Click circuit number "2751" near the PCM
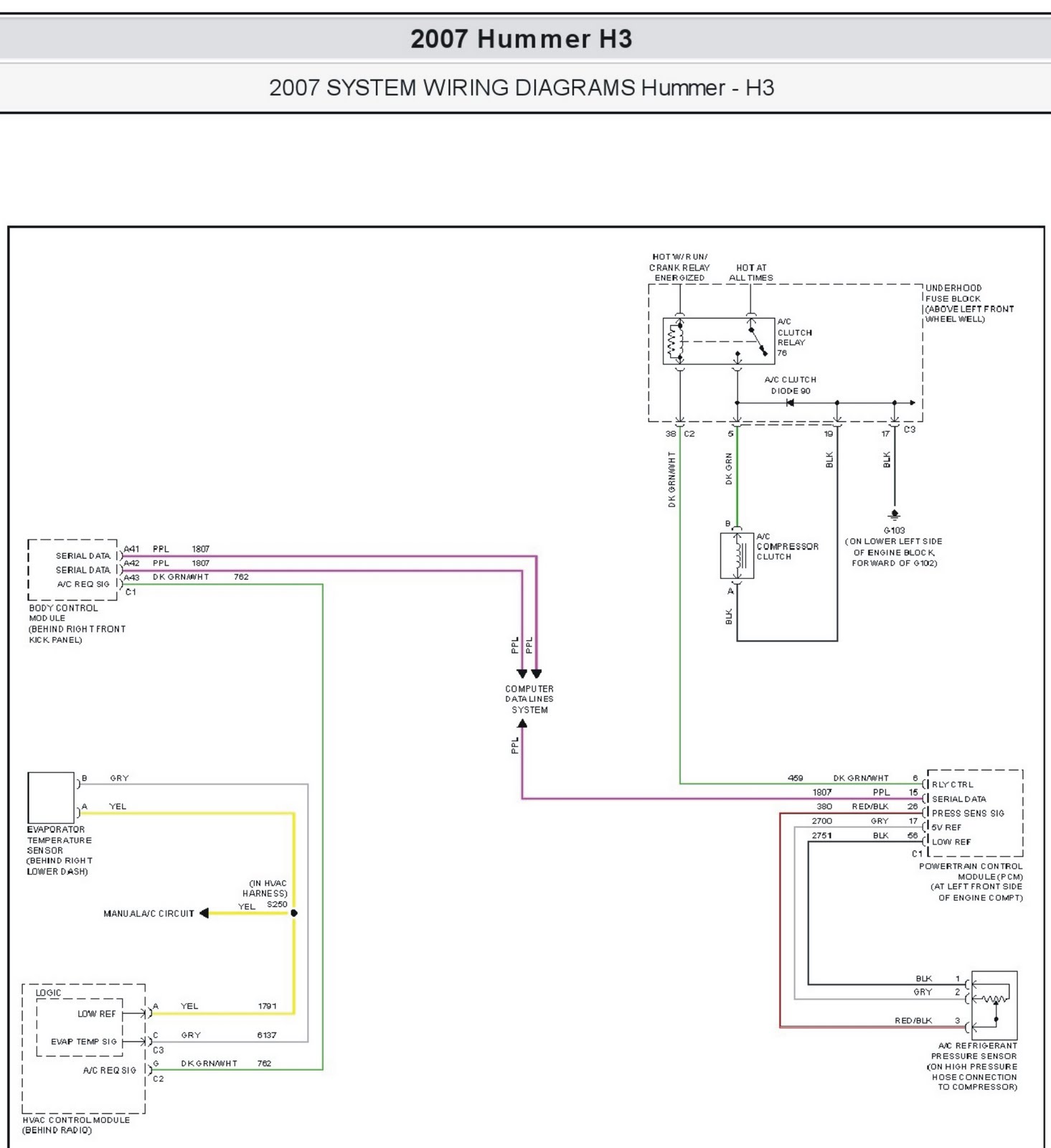The width and height of the screenshot is (1051, 1148). coord(822,835)
